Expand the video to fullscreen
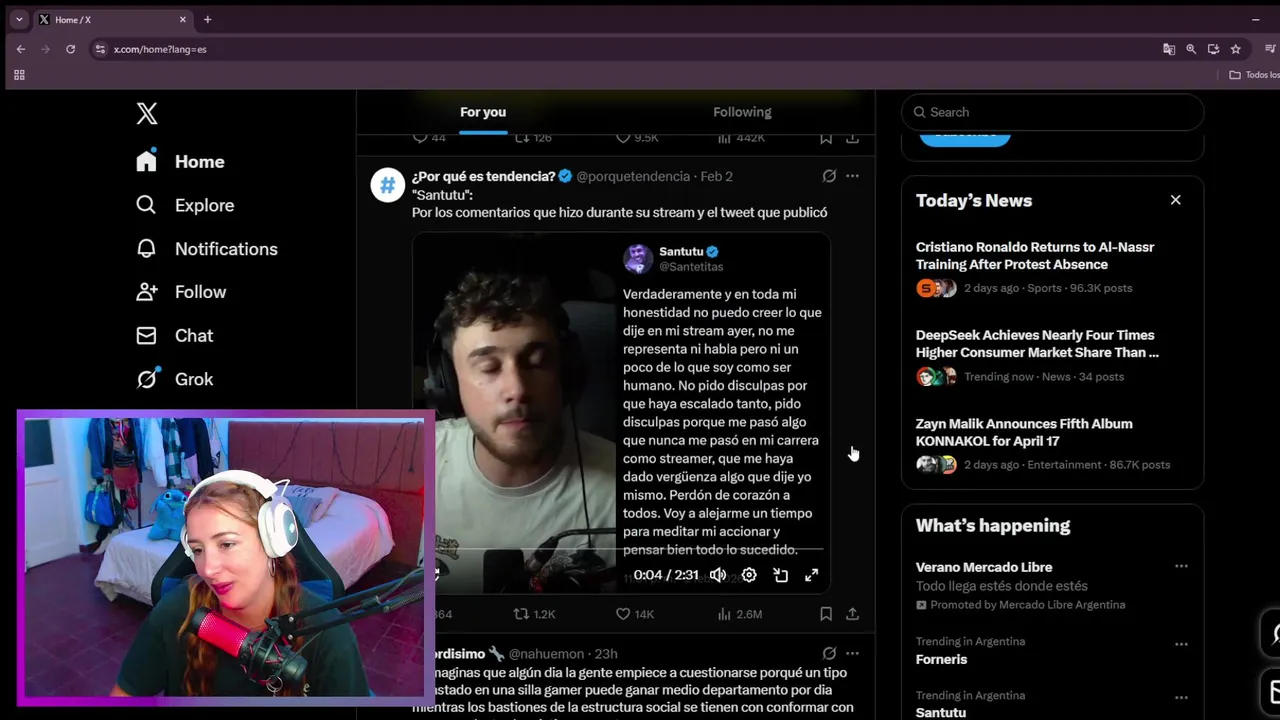Image resolution: width=1280 pixels, height=720 pixels. pos(811,575)
